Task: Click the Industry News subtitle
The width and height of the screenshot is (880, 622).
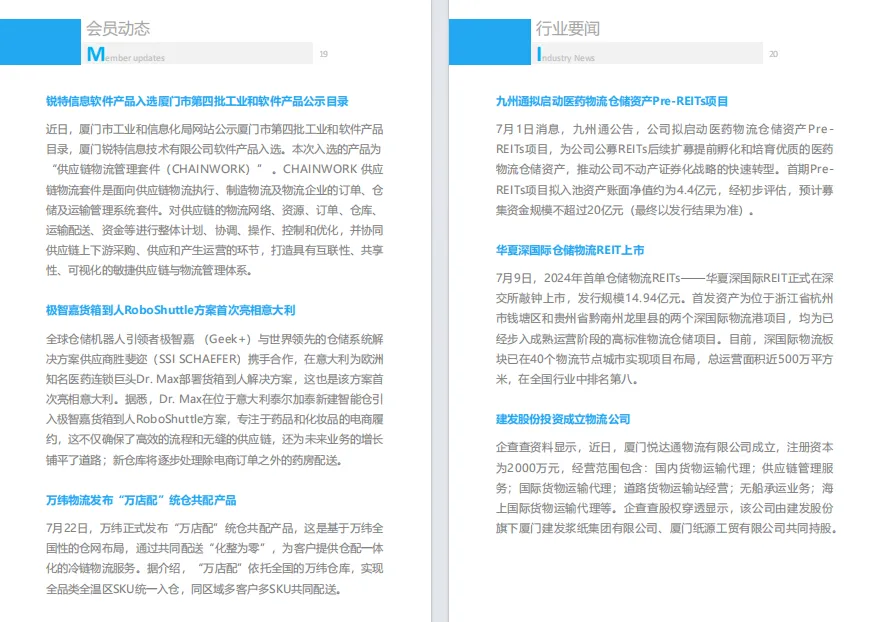Action: coord(566,55)
